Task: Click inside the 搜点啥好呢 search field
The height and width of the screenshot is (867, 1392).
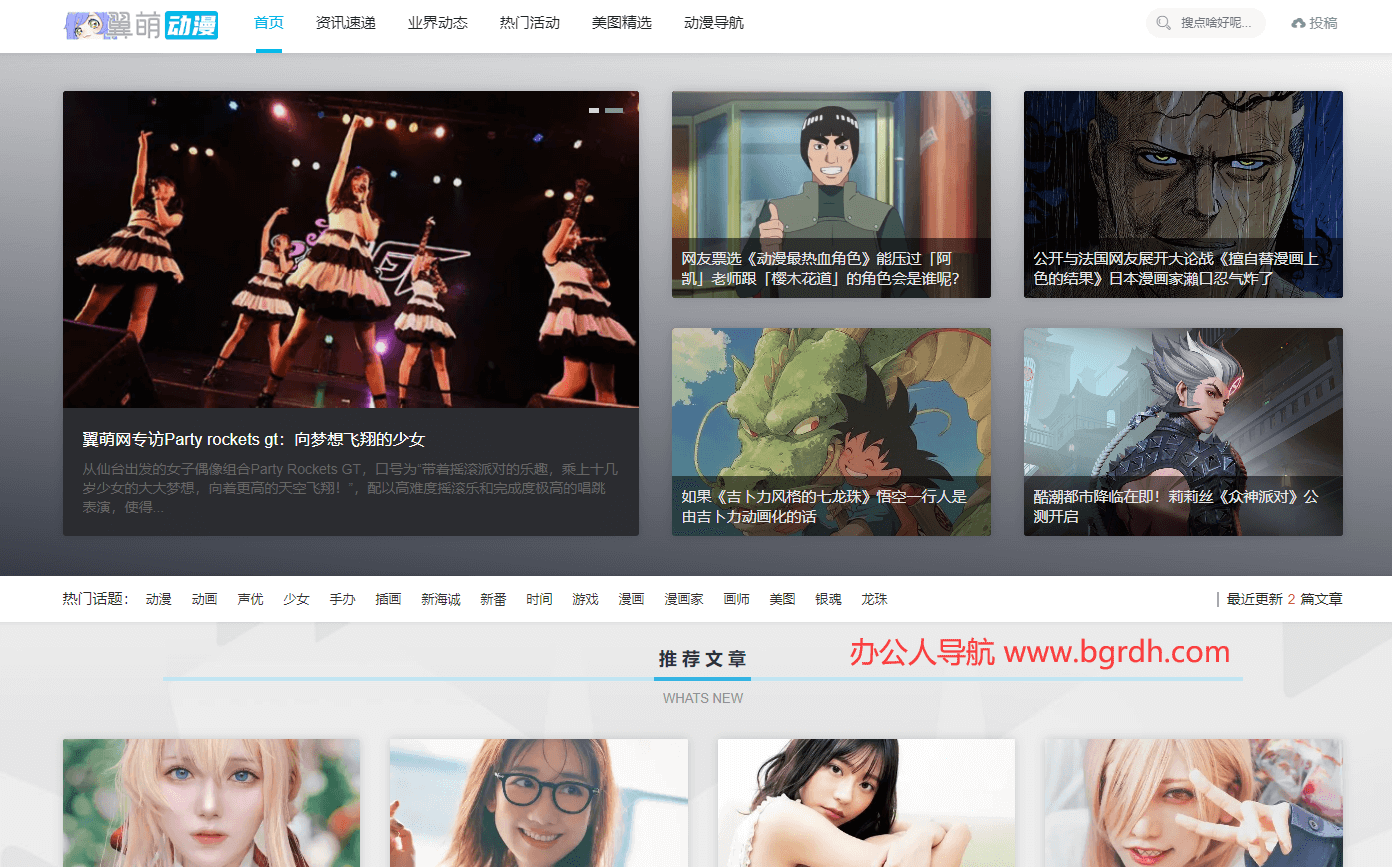Action: 1212,22
